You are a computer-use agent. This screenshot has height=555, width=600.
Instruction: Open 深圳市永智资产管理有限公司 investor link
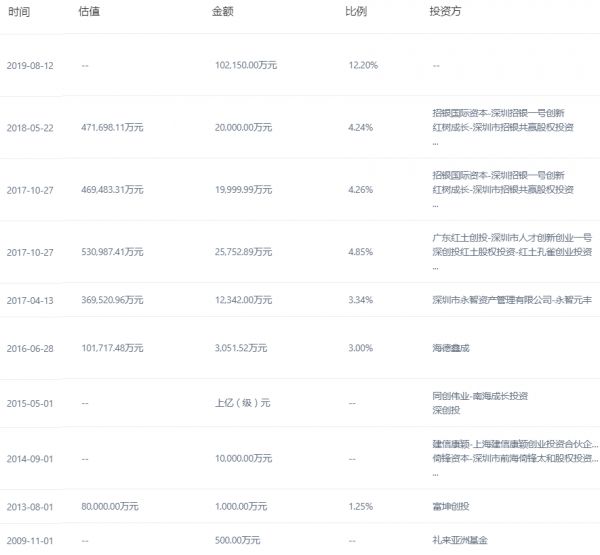pyautogui.click(x=512, y=300)
